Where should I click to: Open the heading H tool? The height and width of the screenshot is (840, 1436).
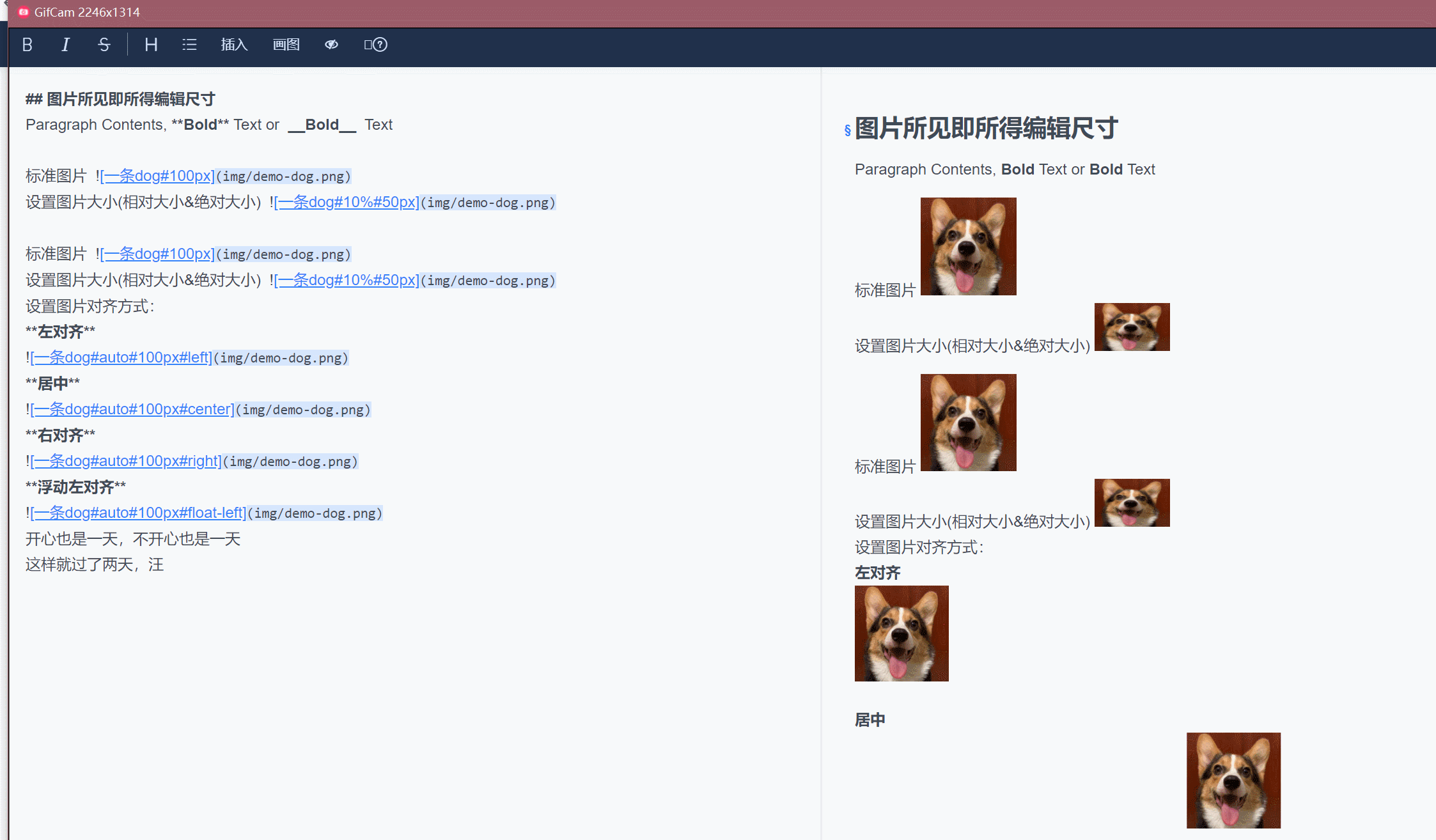(x=151, y=45)
